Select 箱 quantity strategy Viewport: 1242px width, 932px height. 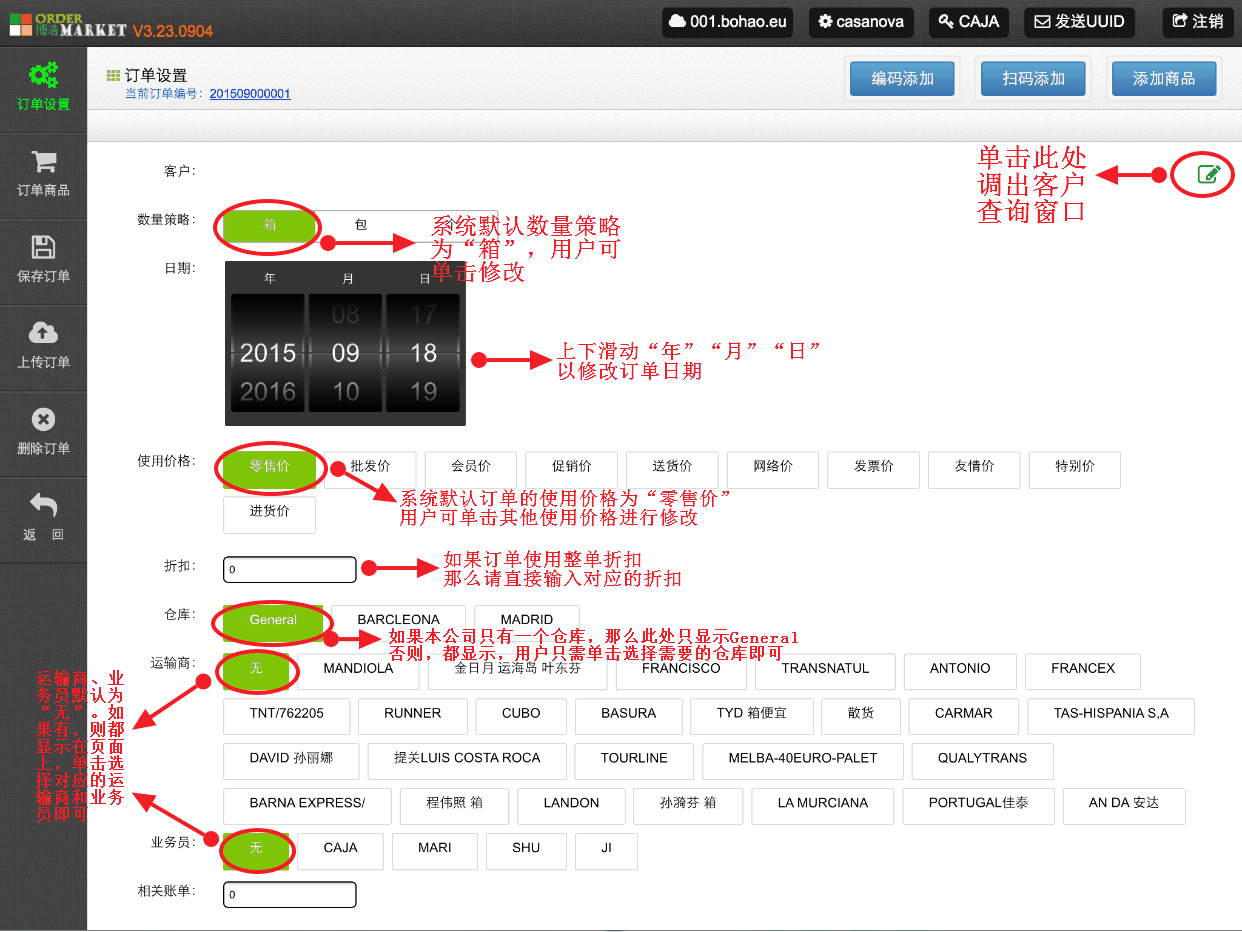[269, 225]
